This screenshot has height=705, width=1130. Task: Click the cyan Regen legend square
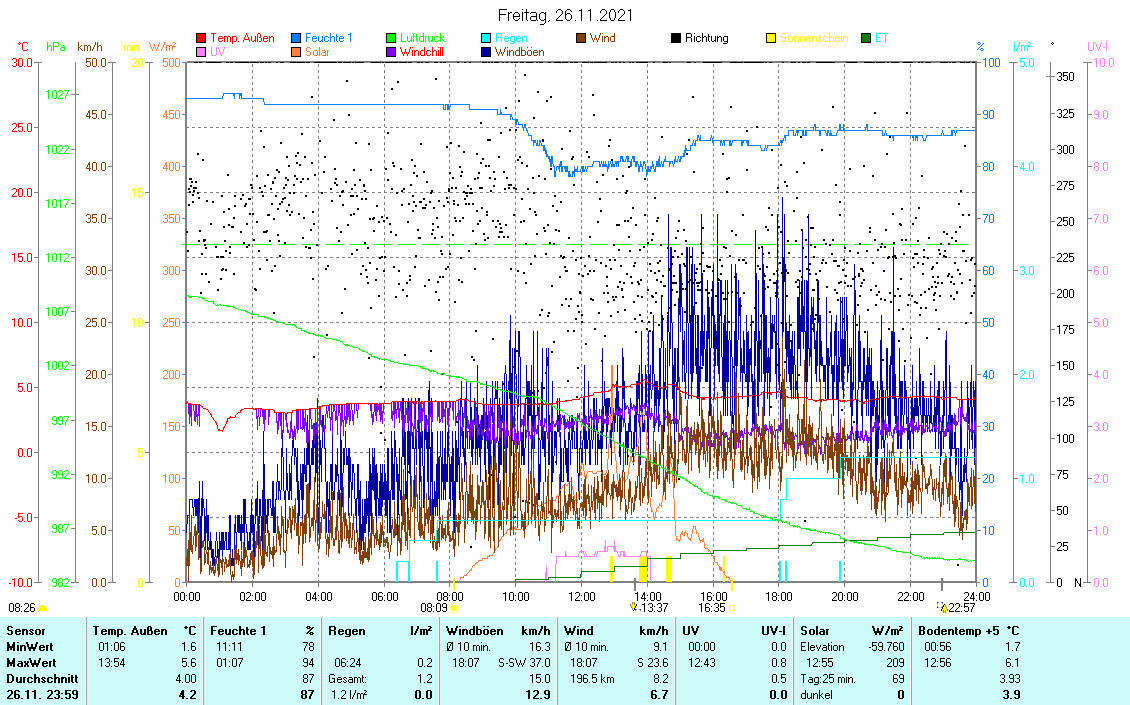coord(486,38)
